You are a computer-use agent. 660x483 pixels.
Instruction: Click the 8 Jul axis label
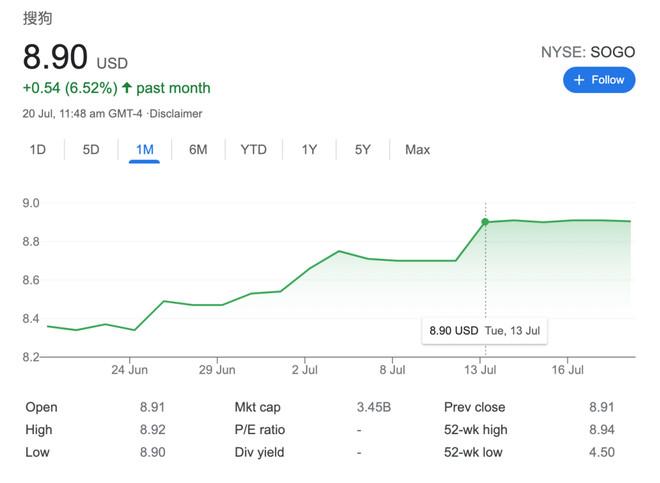pos(392,370)
